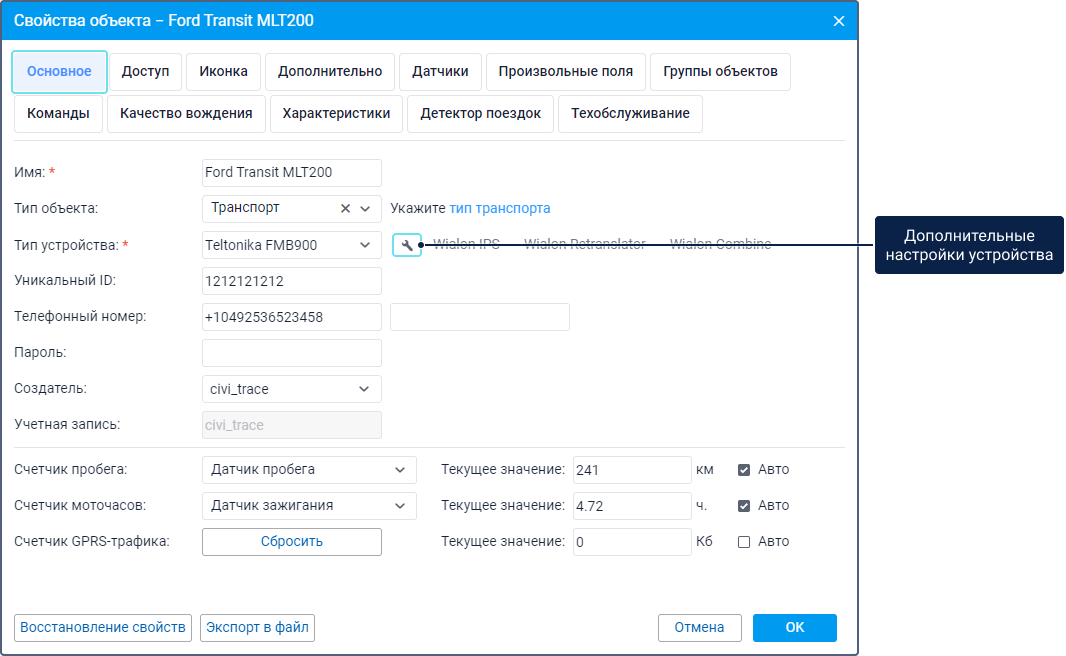This screenshot has width=1066, height=656.
Task: Toggle Auto for mileage counter
Action: pyautogui.click(x=744, y=470)
